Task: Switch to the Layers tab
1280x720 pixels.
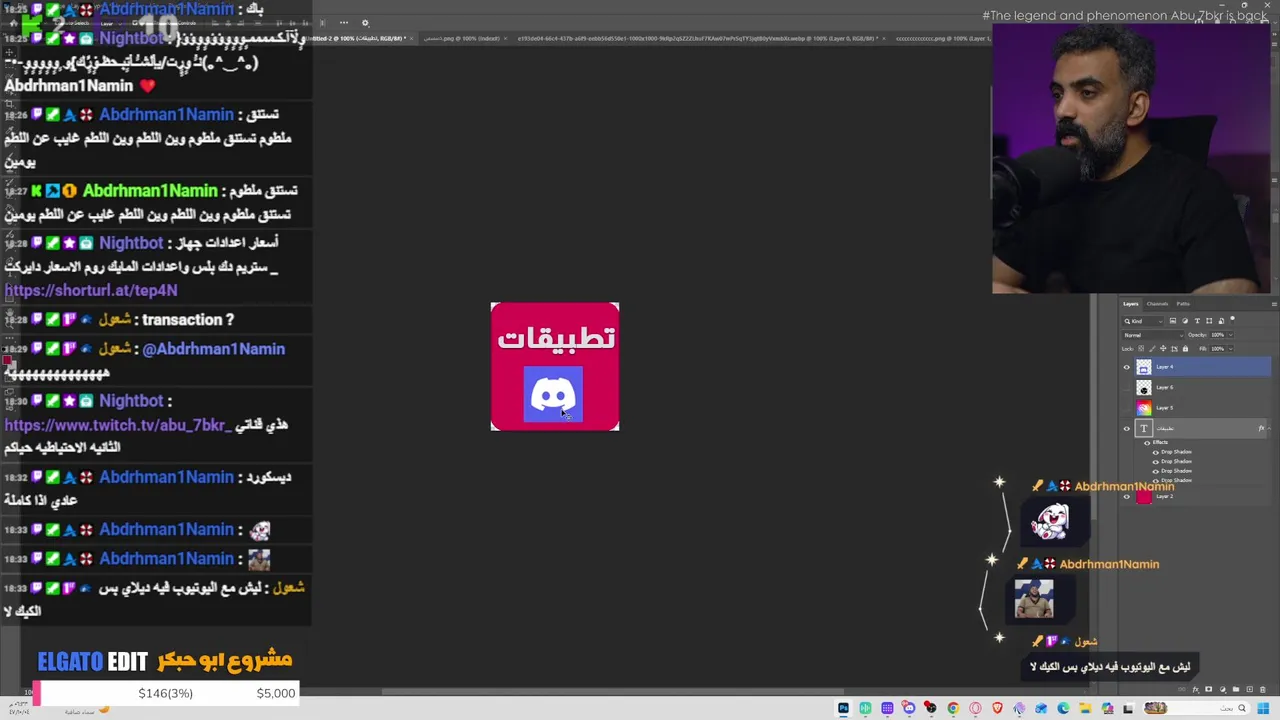Action: pos(1130,304)
